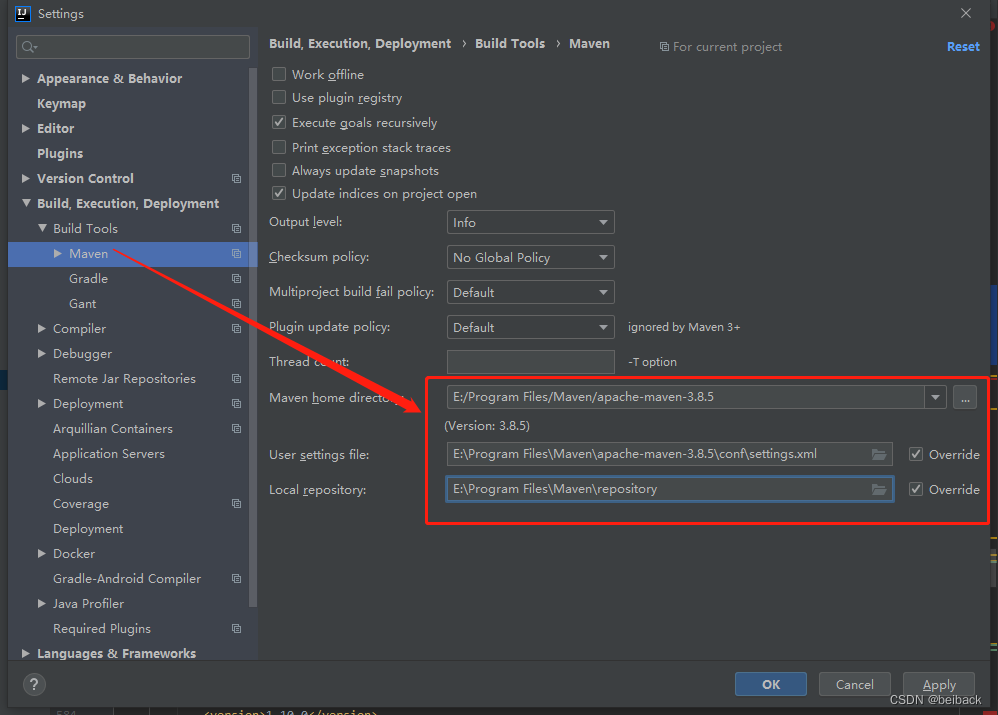Click the project-level icon beside Remote Jar Repositories
998x715 pixels.
click(x=236, y=379)
